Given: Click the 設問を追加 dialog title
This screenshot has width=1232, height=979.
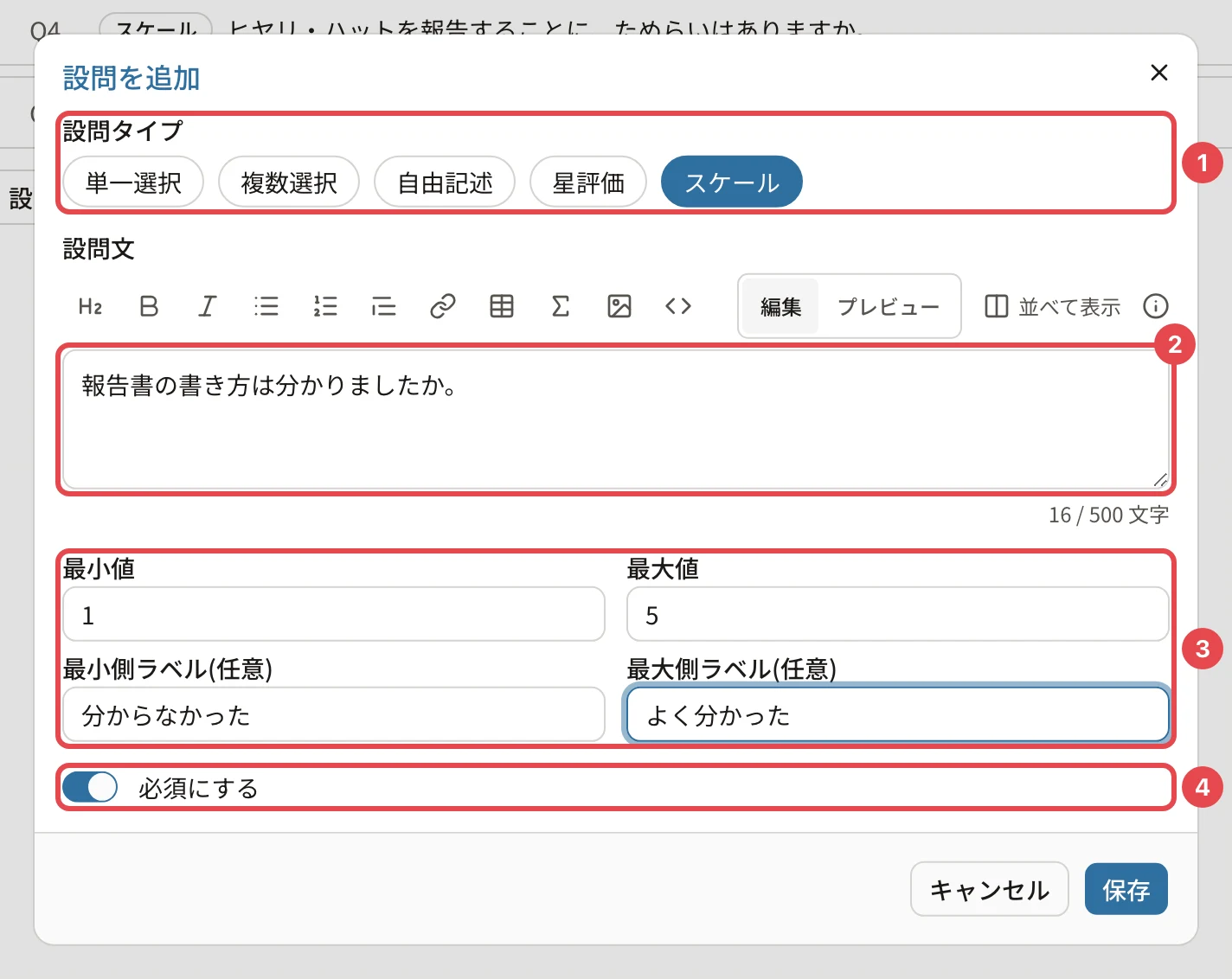Looking at the screenshot, I should click(x=132, y=79).
